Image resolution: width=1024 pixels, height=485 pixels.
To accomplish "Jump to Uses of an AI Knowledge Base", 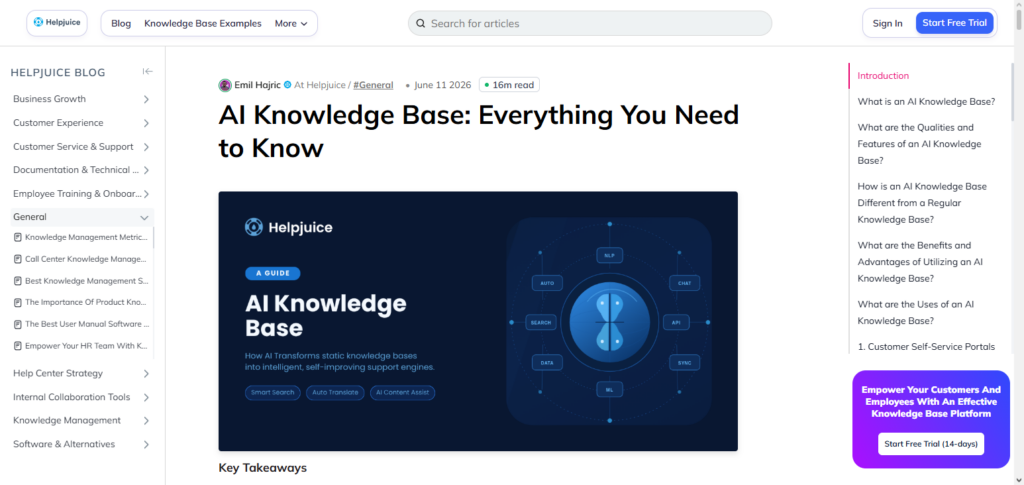I will 916,313.
